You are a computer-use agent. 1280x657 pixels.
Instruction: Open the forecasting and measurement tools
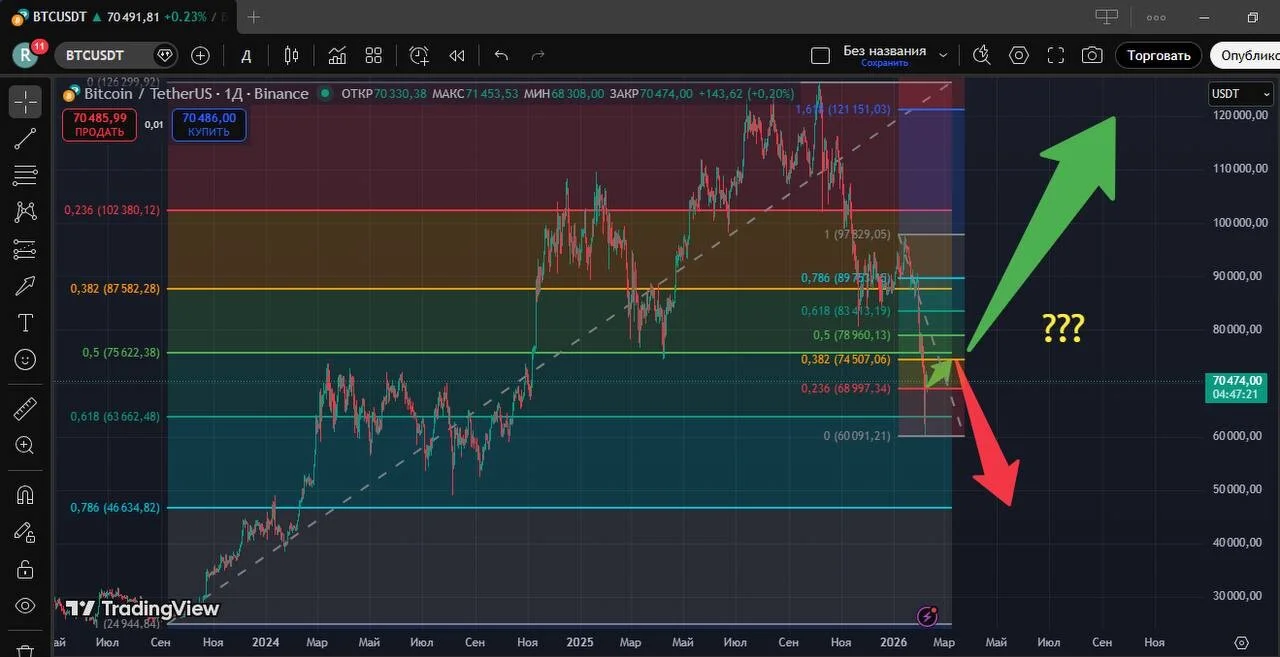pyautogui.click(x=25, y=249)
